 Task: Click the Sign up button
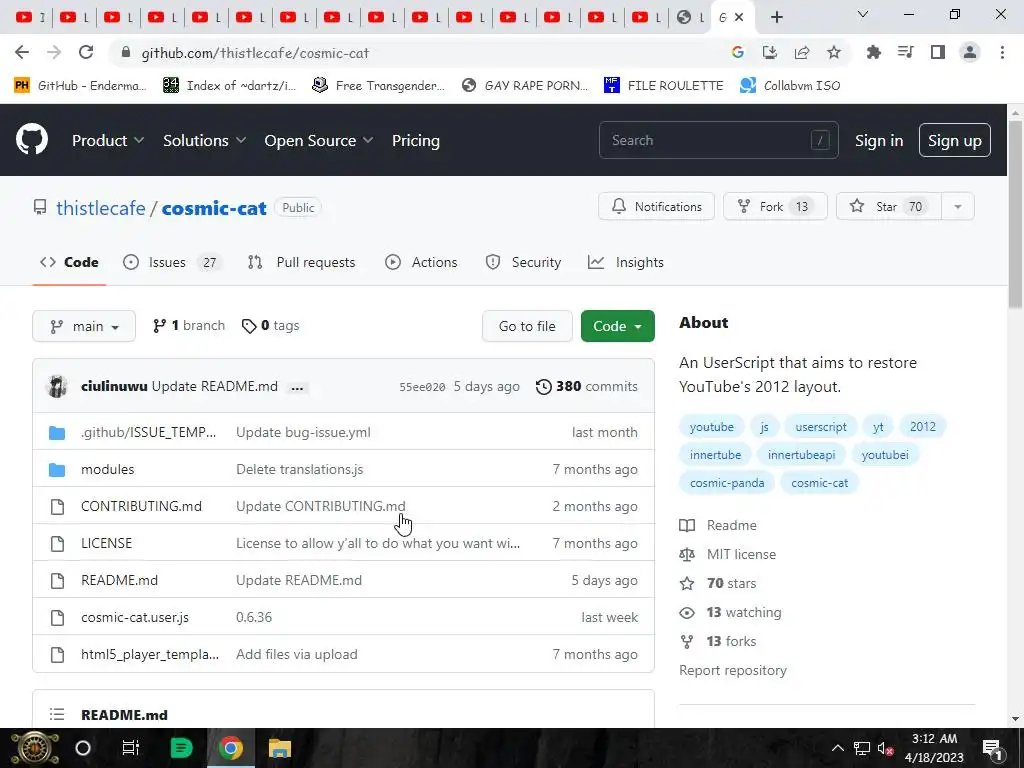coord(954,140)
